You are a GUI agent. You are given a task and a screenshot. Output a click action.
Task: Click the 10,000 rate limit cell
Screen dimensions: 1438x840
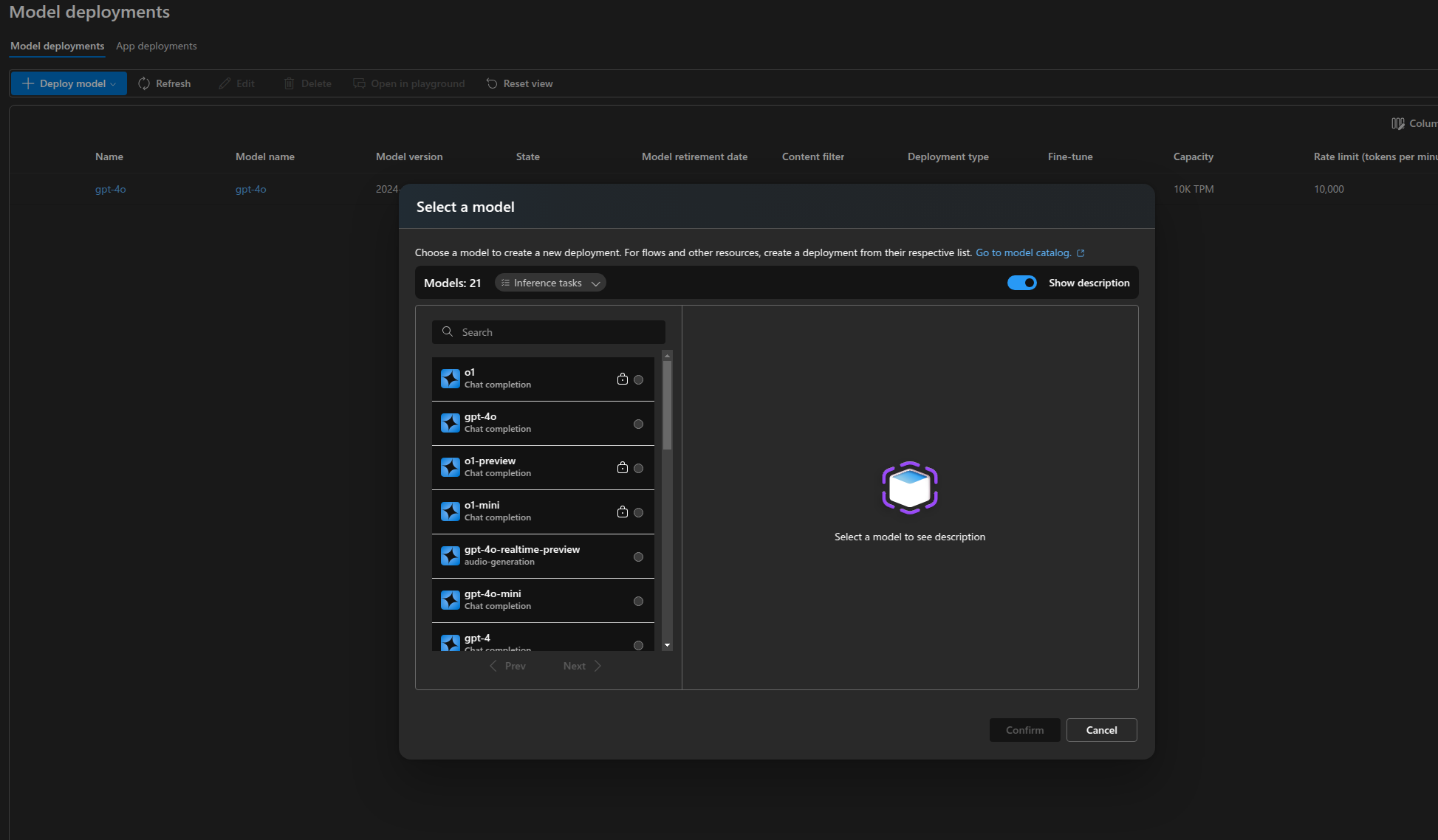1329,189
